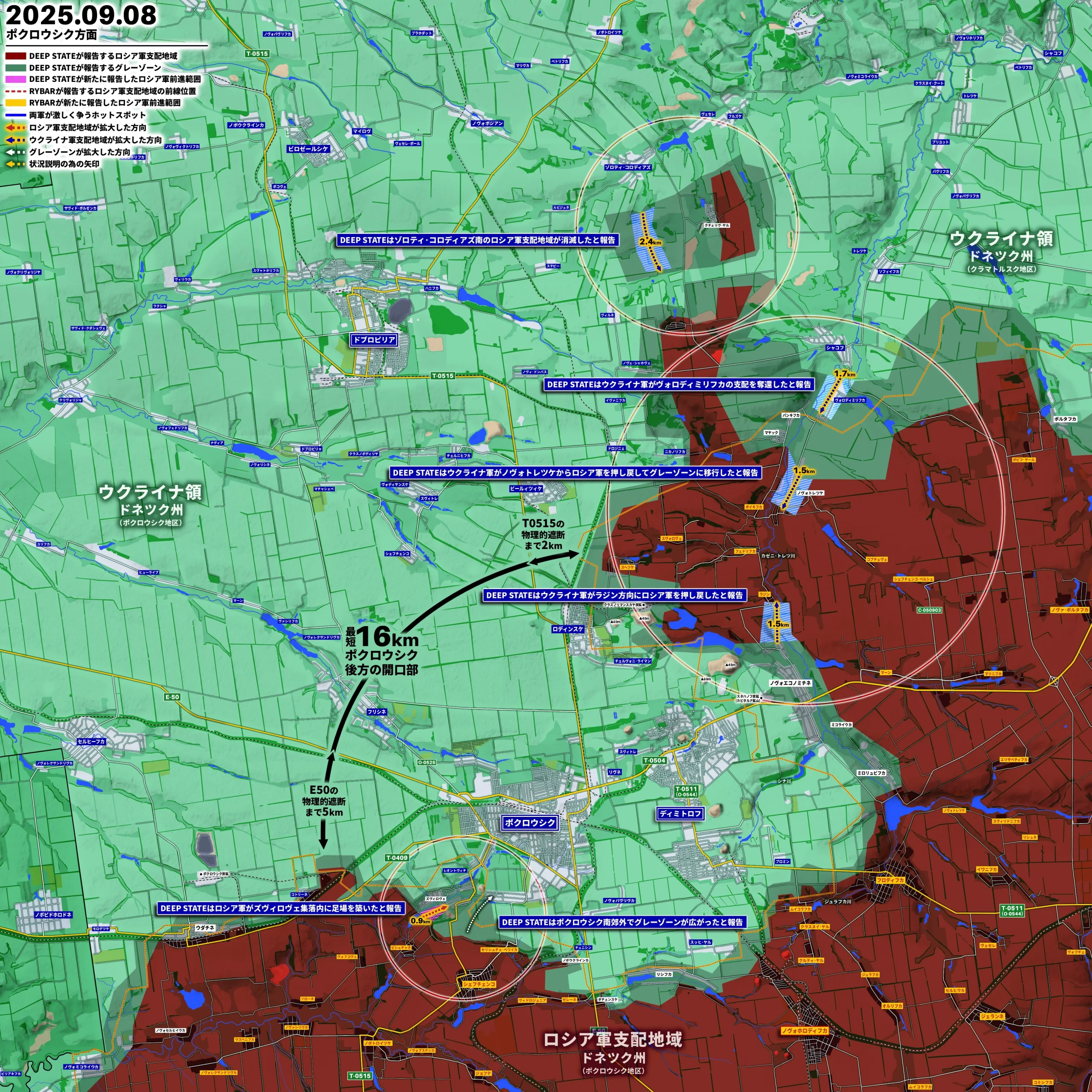Click the 2.4km blue advance arrow

click(x=651, y=241)
